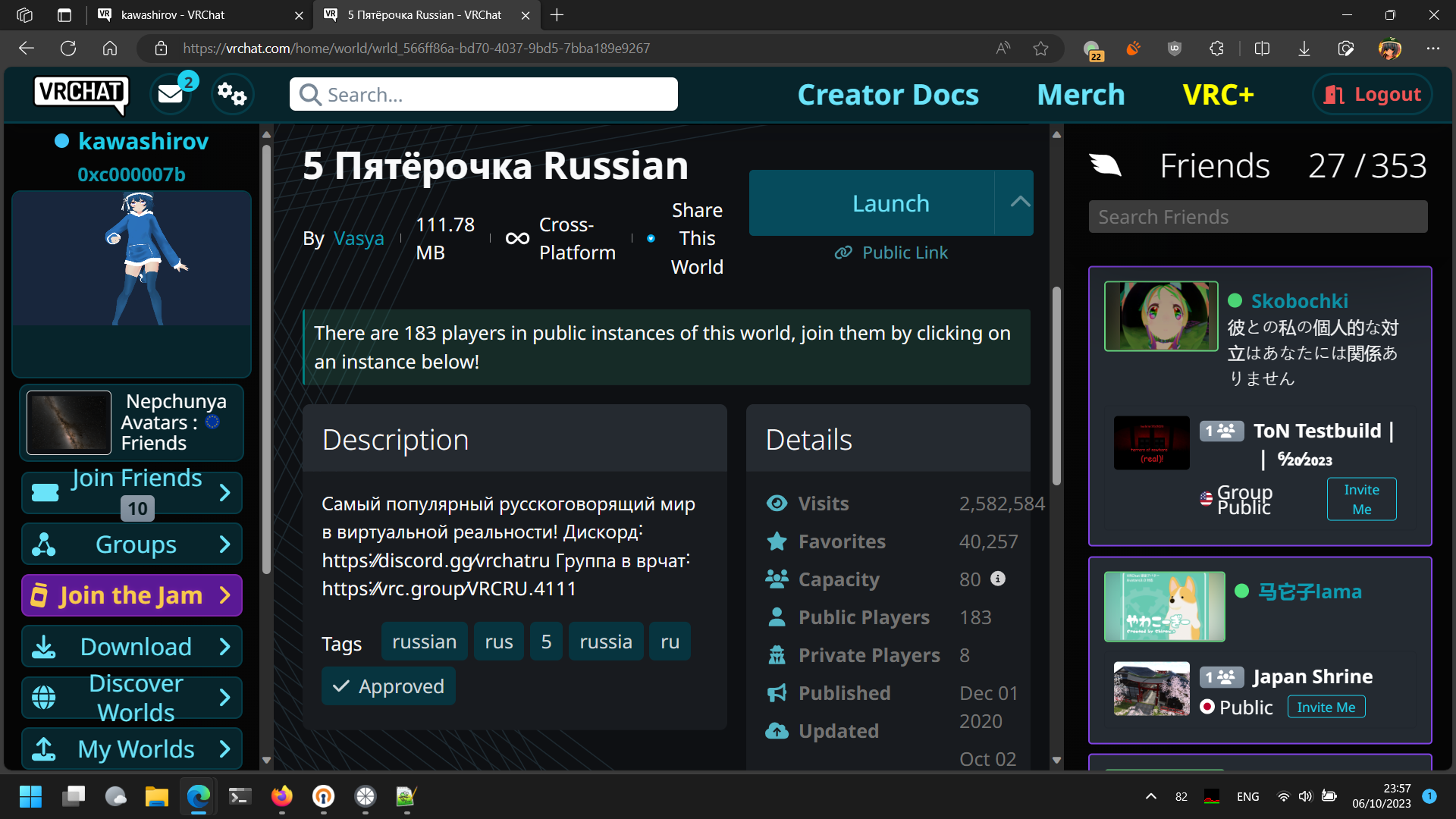Click the Skobochki avatar thumbnail

pos(1161,316)
